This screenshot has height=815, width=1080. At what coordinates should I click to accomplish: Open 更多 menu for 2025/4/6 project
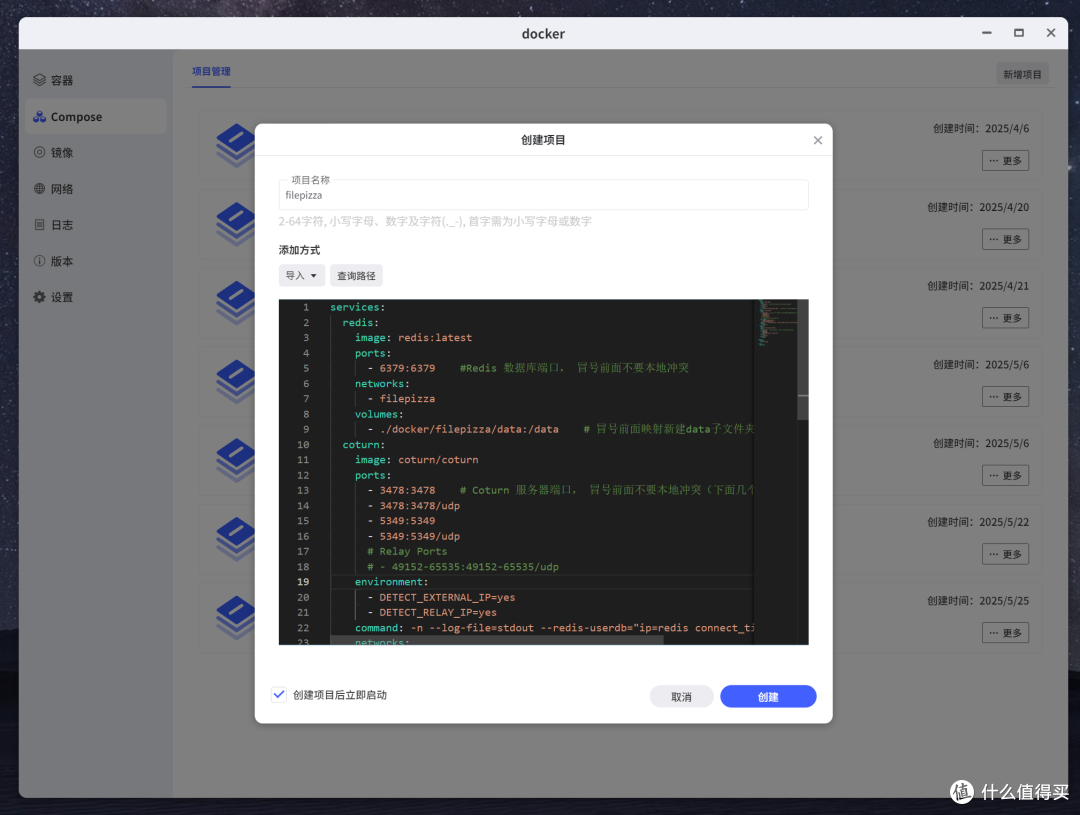(1005, 161)
